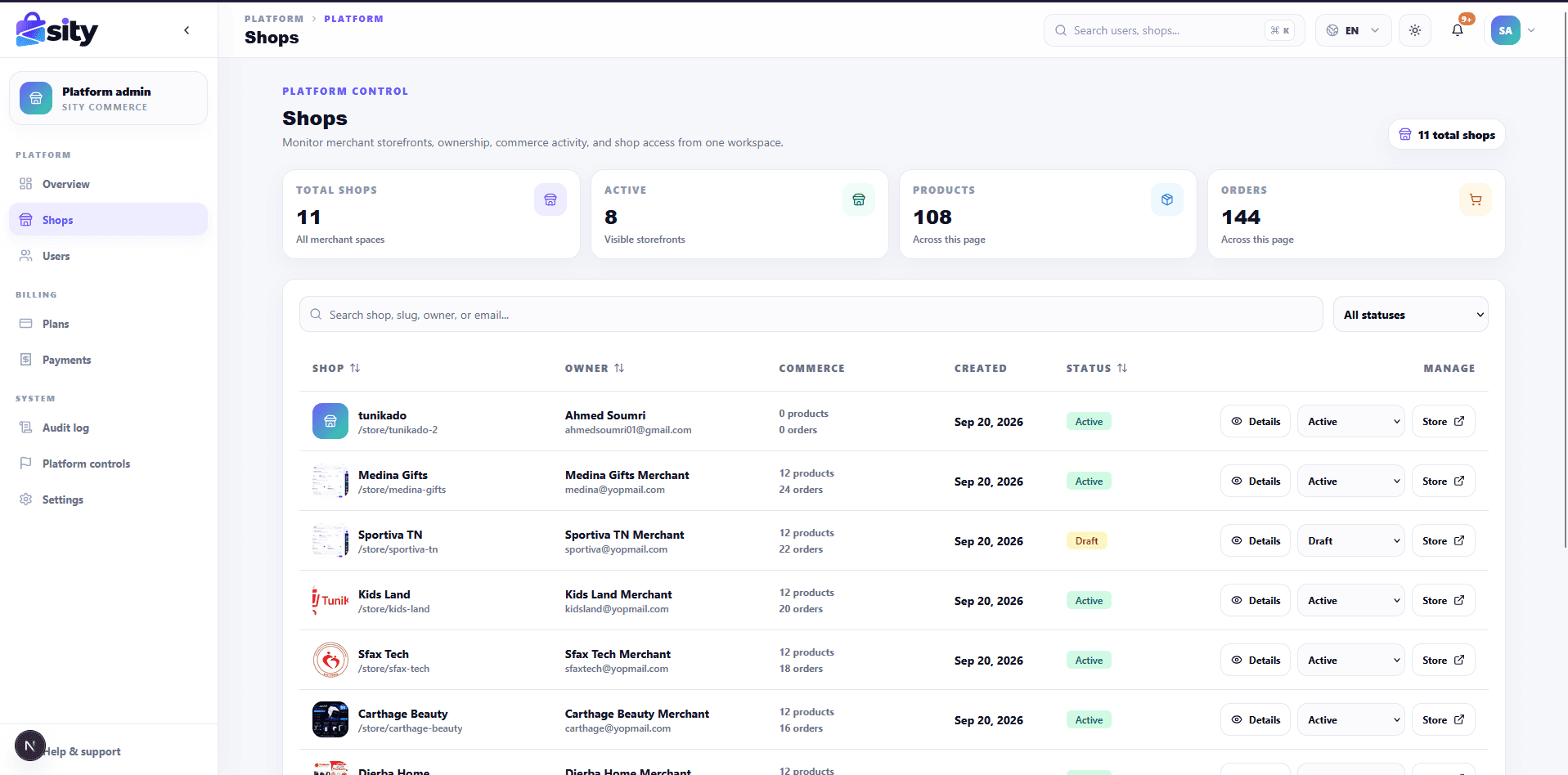Click the Kids Land shop logo

tap(330, 600)
